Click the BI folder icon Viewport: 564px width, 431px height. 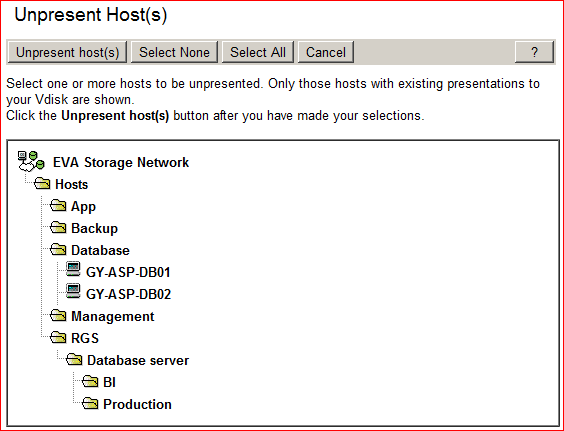[x=90, y=381]
